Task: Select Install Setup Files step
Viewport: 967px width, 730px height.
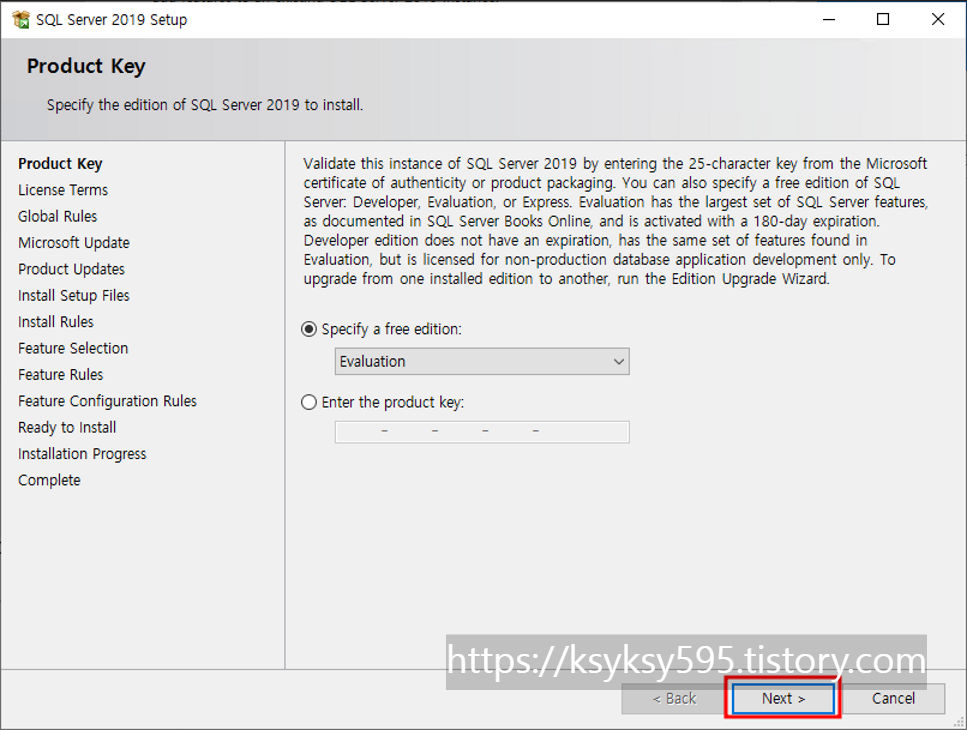Action: click(74, 296)
